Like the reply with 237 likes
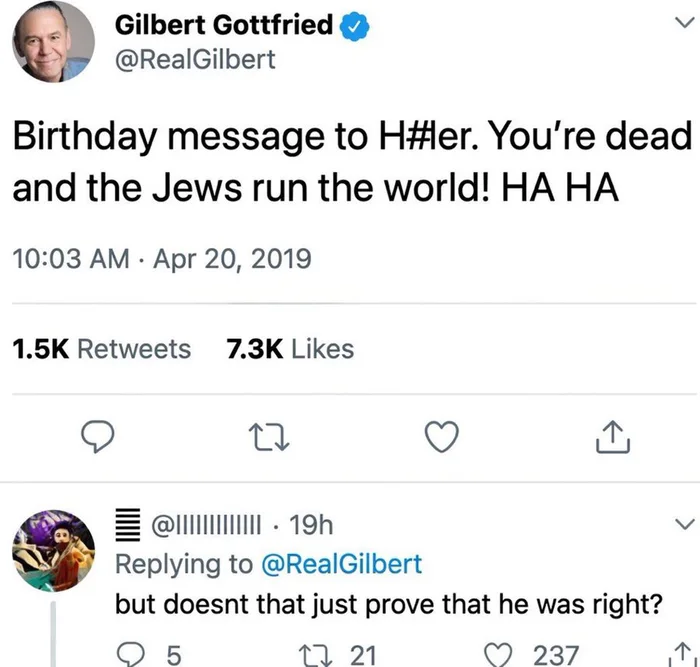The height and width of the screenshot is (667, 700). click(498, 655)
